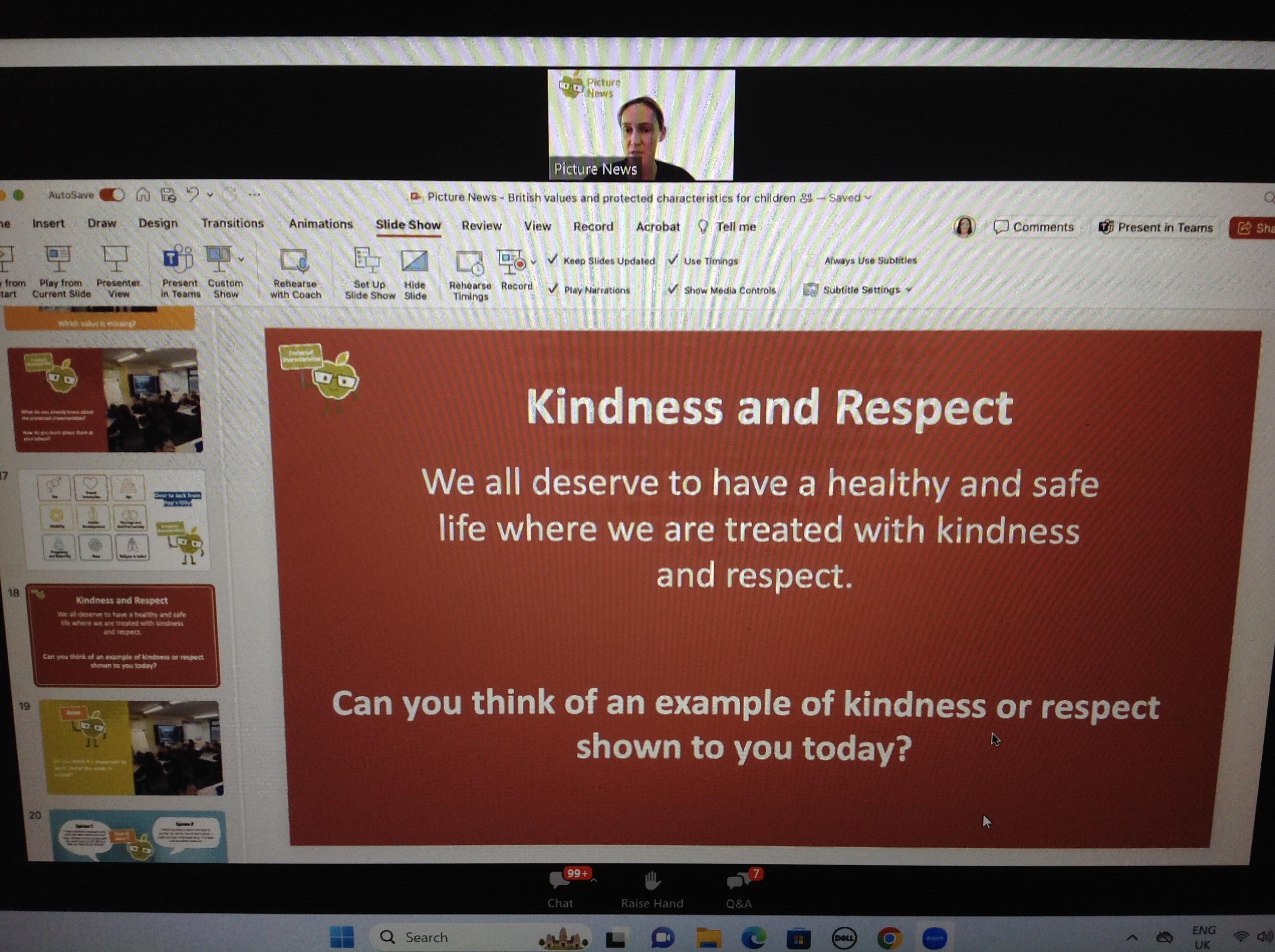Click the Home icon beside AutoSave
The image size is (1275, 952).
click(143, 195)
